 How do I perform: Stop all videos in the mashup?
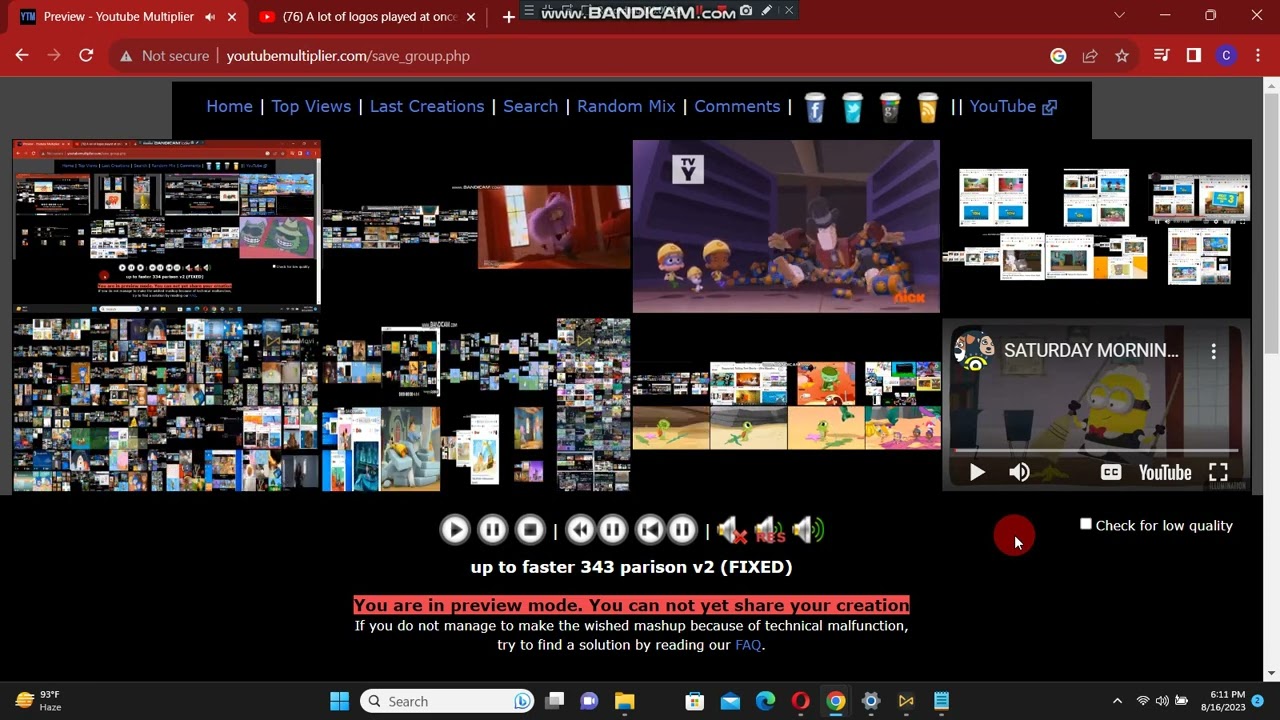pos(530,530)
